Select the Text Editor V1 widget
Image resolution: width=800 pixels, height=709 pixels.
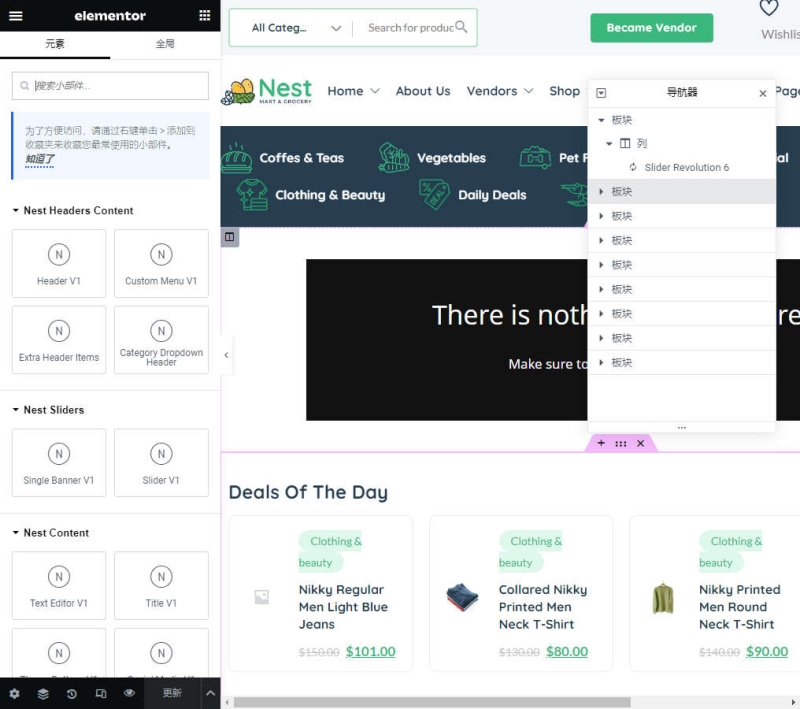point(59,586)
